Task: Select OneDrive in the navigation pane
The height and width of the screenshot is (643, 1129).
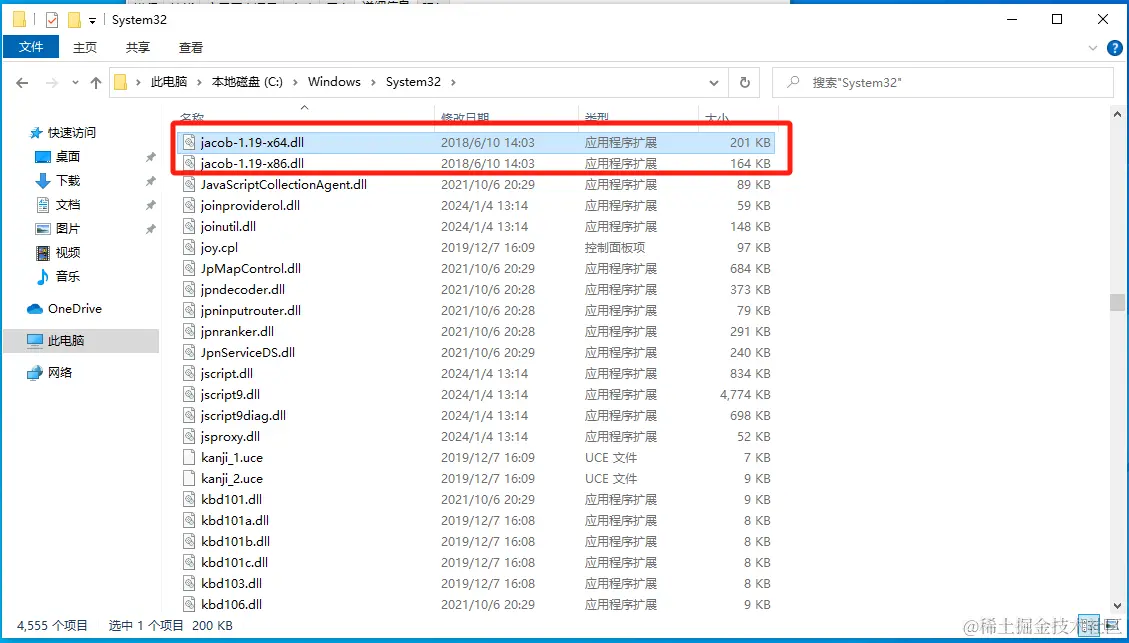Action: pos(74,309)
